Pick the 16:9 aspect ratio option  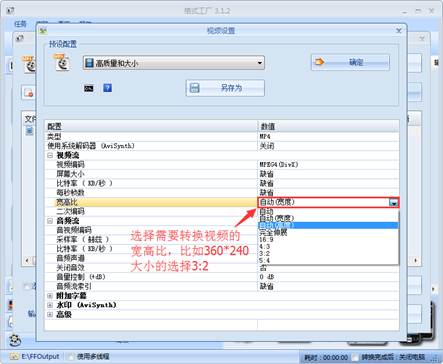[x=328, y=239]
